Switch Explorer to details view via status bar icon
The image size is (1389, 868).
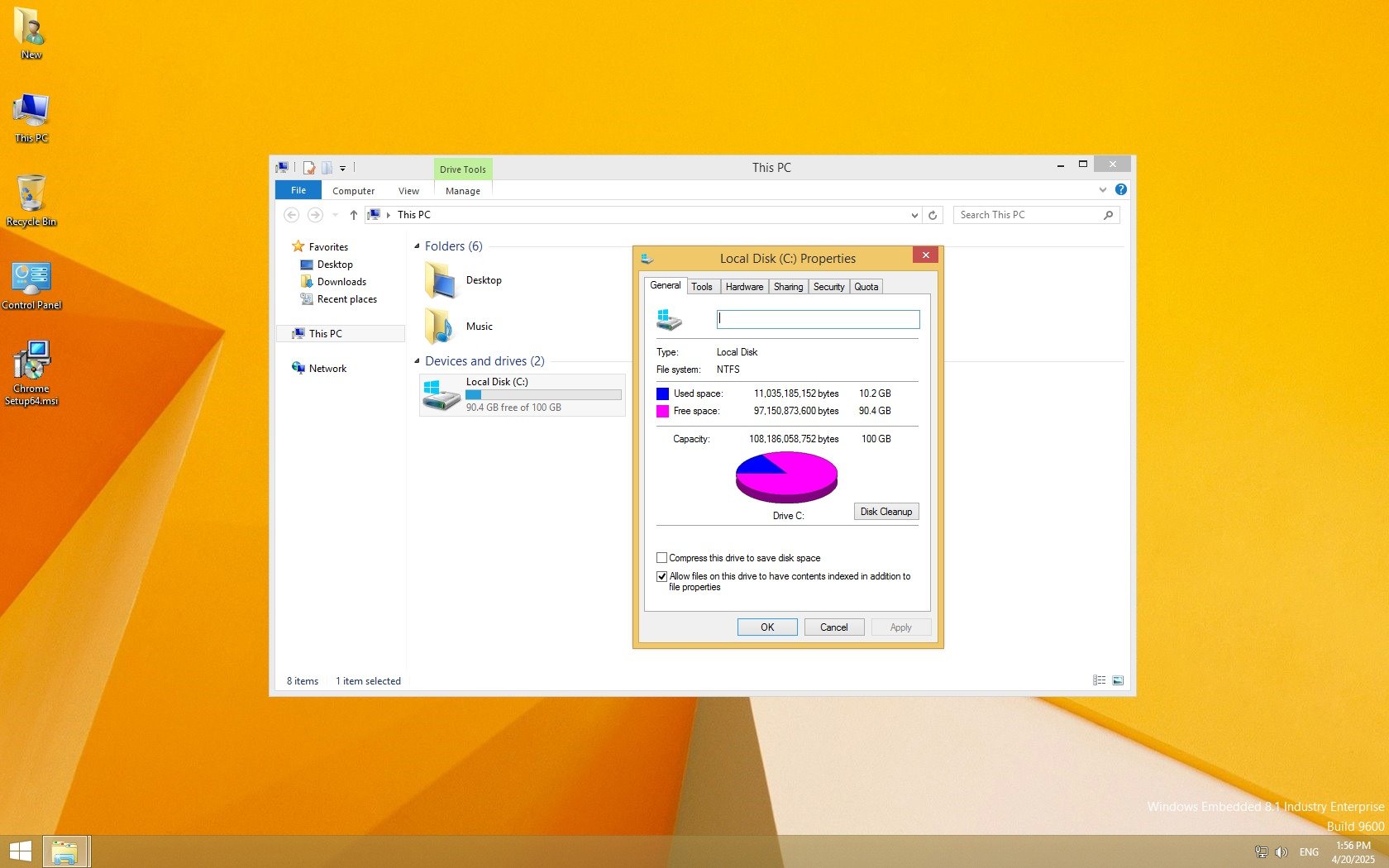[x=1099, y=680]
